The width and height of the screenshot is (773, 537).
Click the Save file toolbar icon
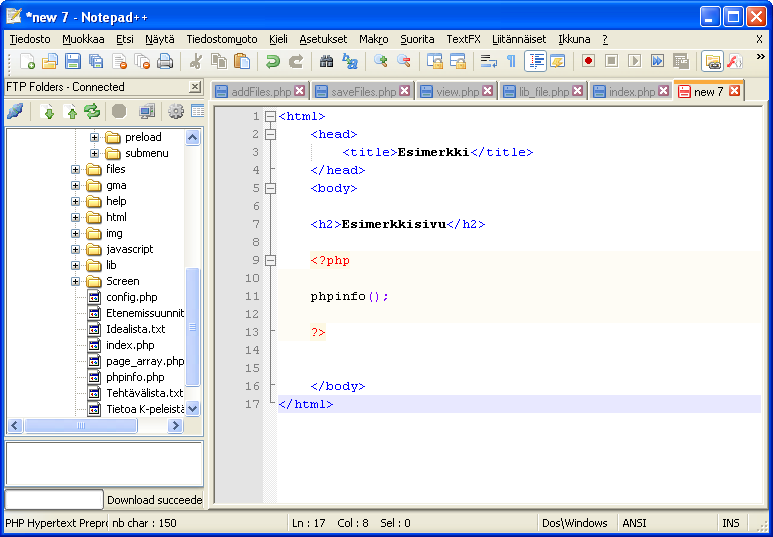[x=73, y=61]
